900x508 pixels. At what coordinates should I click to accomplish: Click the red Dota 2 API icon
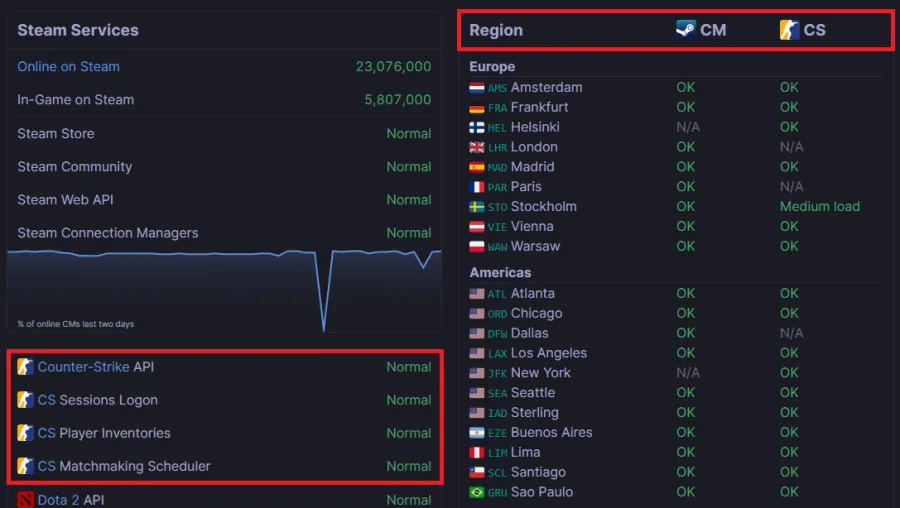coord(25,499)
